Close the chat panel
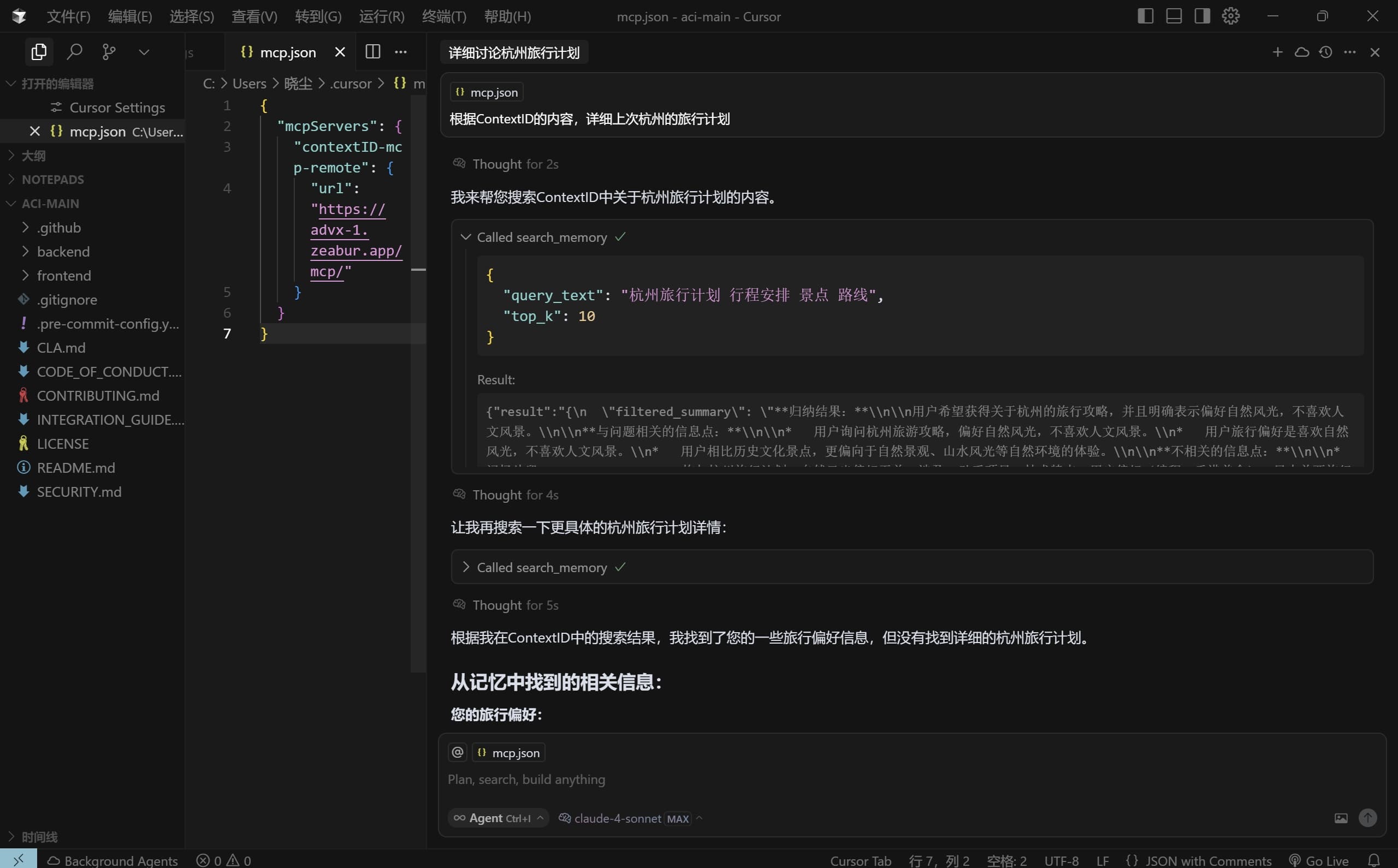This screenshot has height=868, width=1398. 1375,52
